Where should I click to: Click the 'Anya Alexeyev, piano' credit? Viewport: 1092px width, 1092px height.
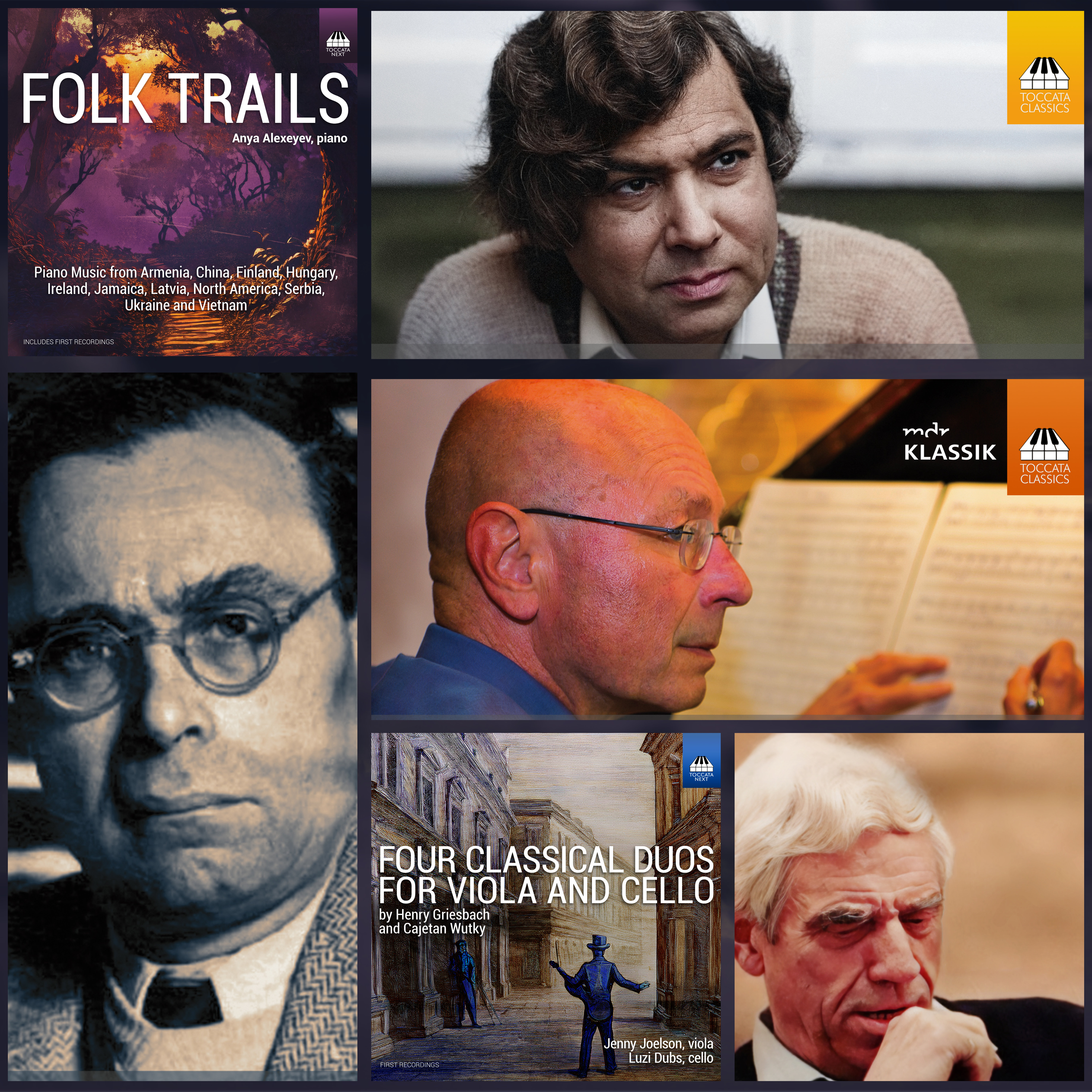pos(289,138)
